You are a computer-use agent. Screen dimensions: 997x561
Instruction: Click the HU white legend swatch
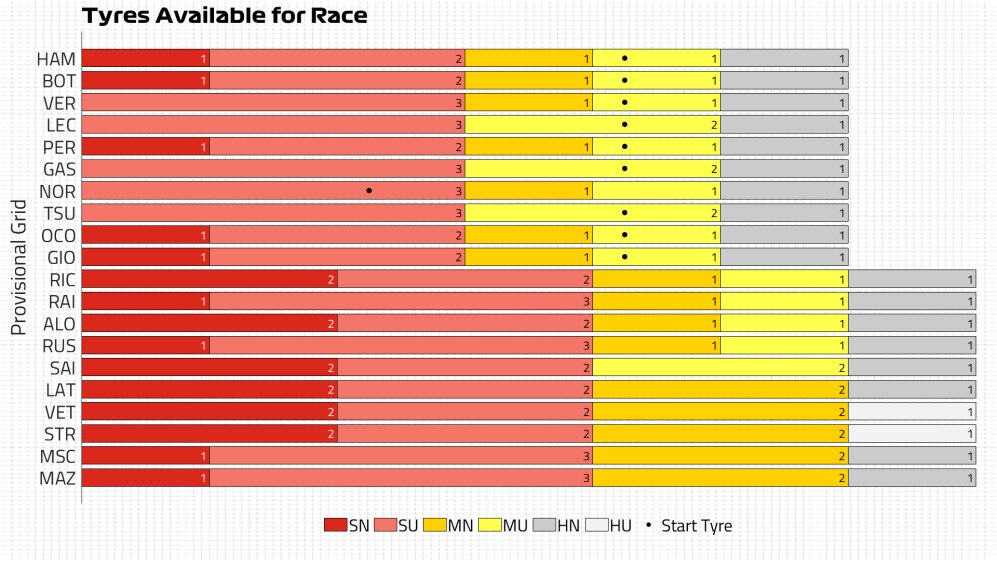[596, 526]
